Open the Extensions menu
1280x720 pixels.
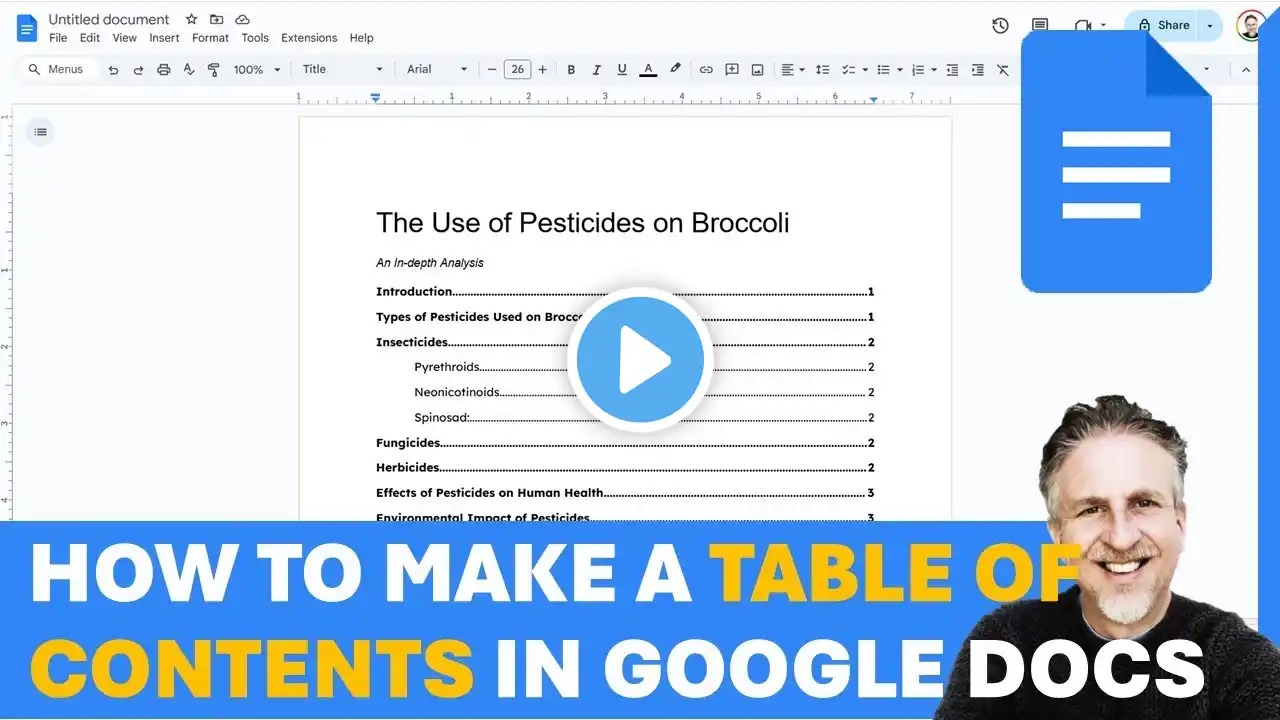309,38
